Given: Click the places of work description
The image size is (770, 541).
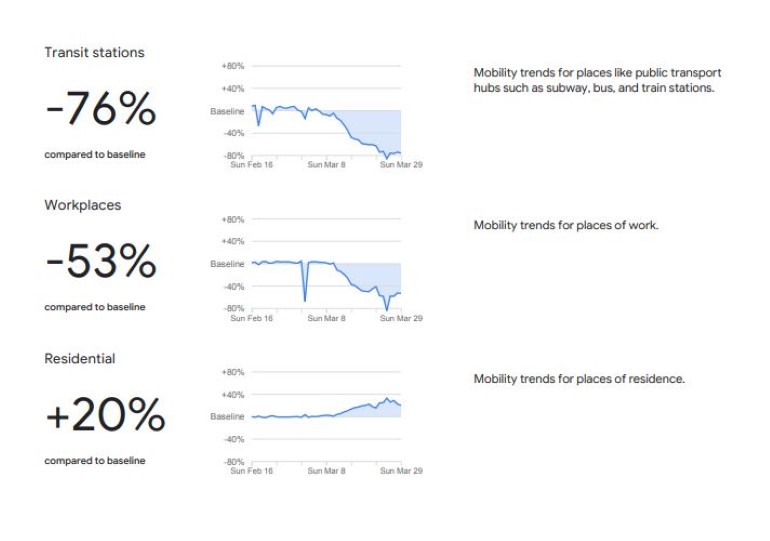Looking at the screenshot, I should [x=565, y=226].
